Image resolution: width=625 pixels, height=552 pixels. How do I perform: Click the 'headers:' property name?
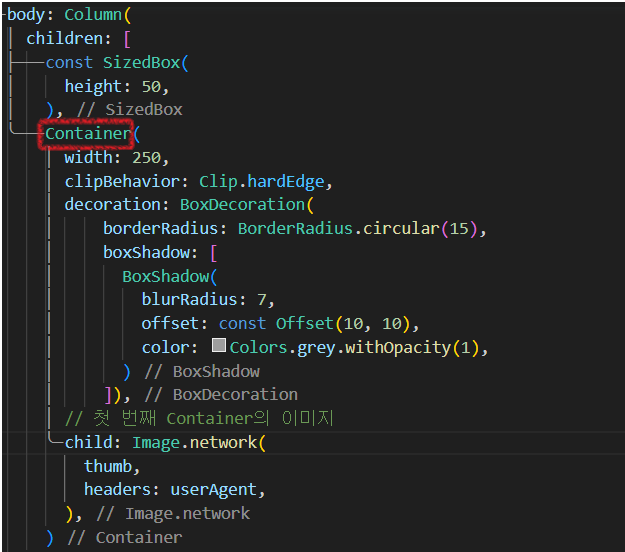coord(122,490)
